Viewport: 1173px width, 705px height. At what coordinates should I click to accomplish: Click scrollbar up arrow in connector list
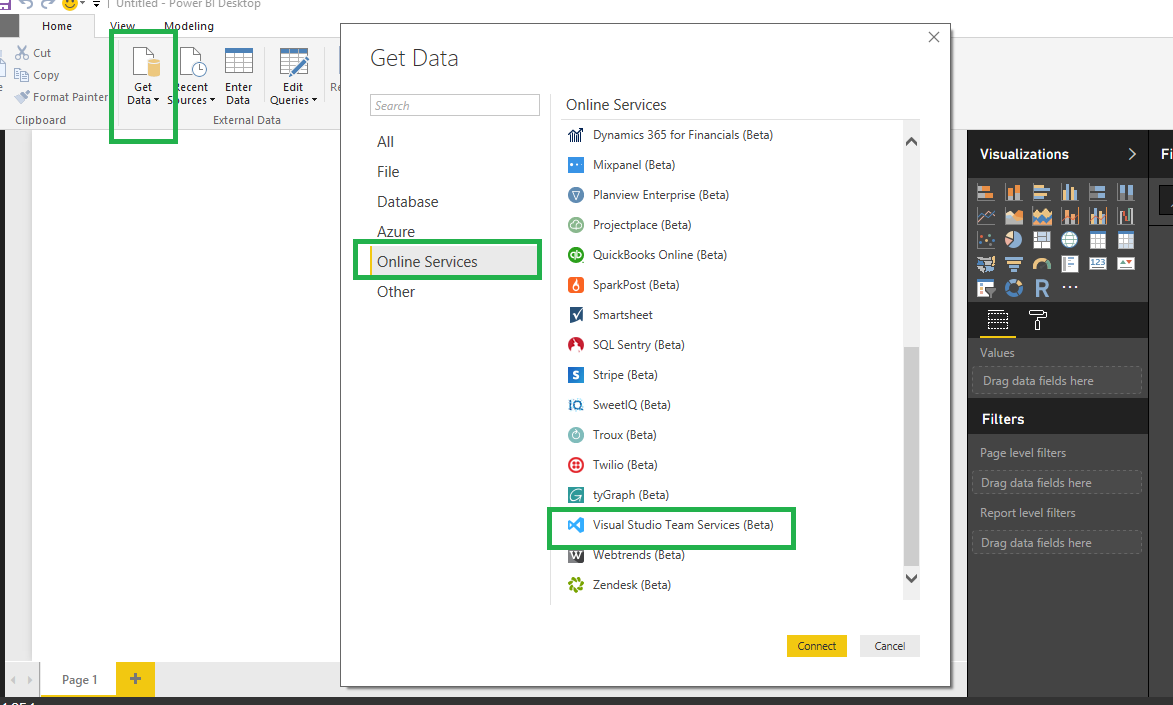click(x=911, y=141)
